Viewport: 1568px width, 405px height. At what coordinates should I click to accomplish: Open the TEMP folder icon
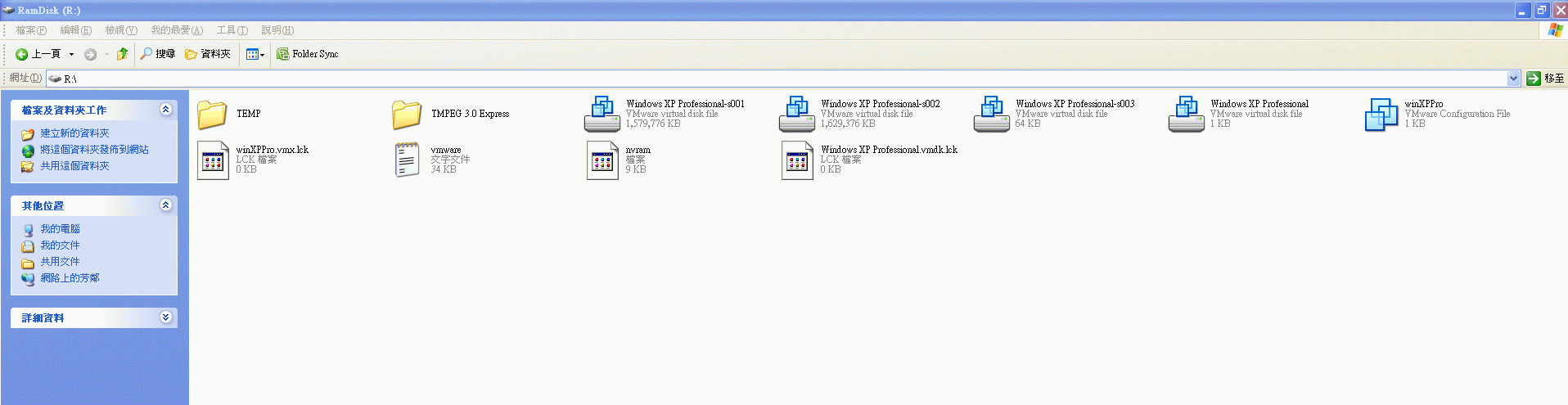[x=212, y=115]
